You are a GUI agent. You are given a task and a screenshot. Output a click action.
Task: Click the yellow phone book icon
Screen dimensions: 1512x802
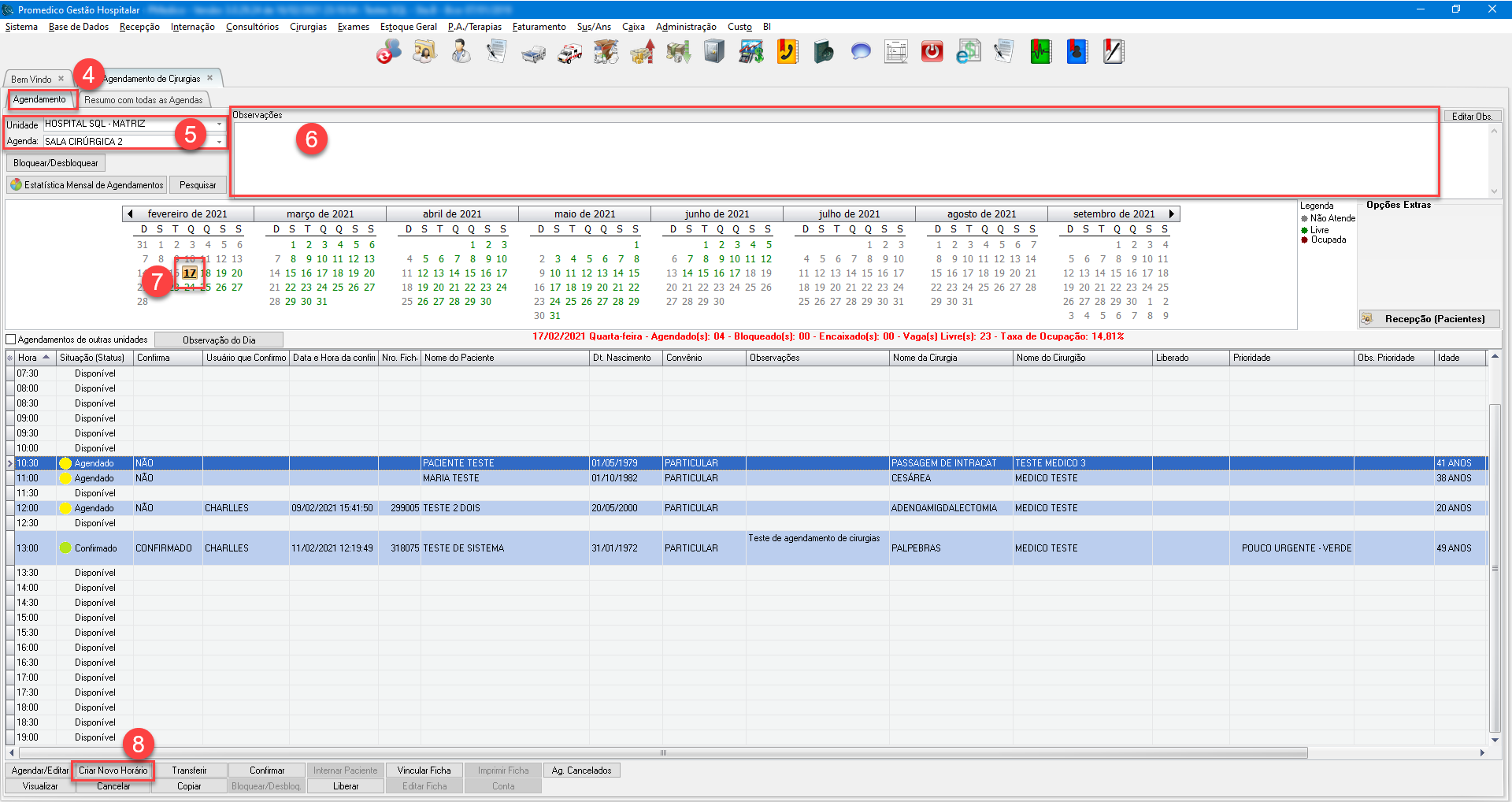[x=787, y=52]
